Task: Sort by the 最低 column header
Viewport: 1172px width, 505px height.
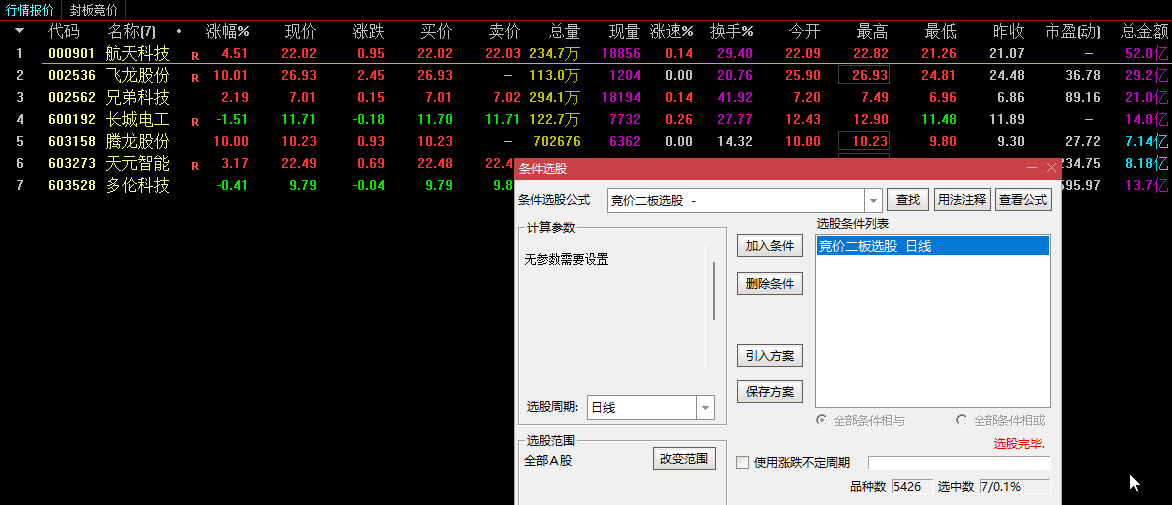Action: click(x=940, y=31)
